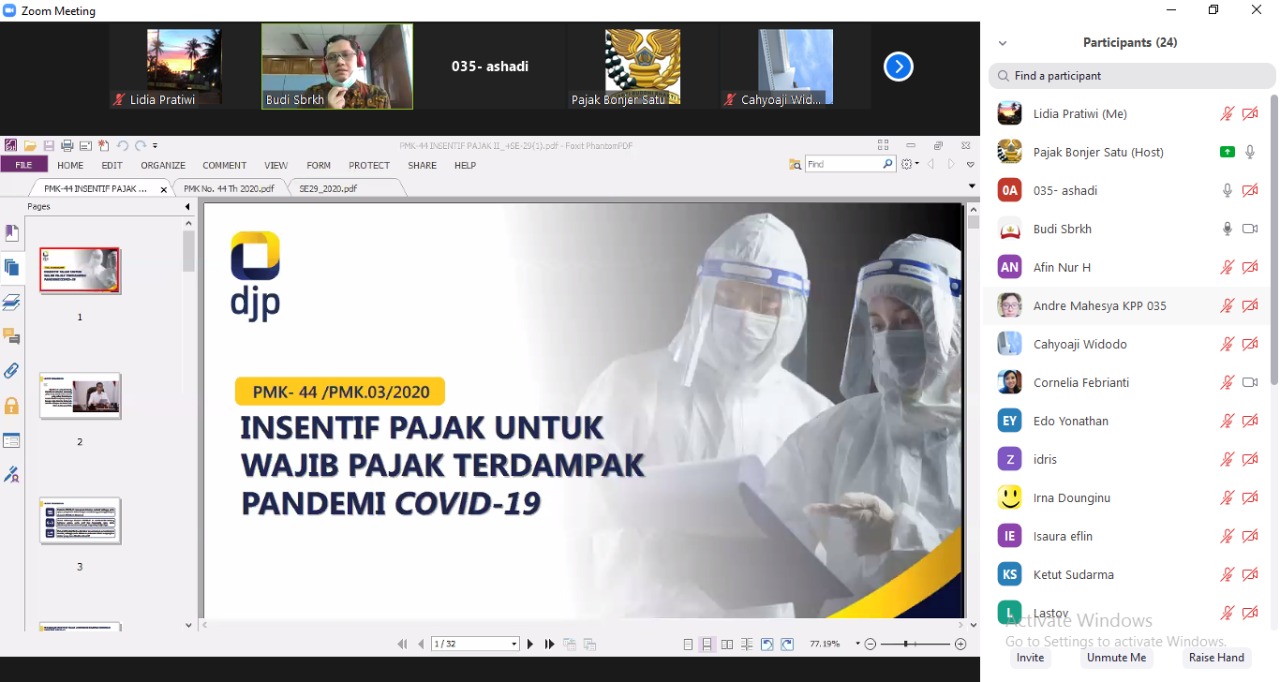Toggle mute icon for Lidia Pratiwi (Me)

coord(1227,114)
